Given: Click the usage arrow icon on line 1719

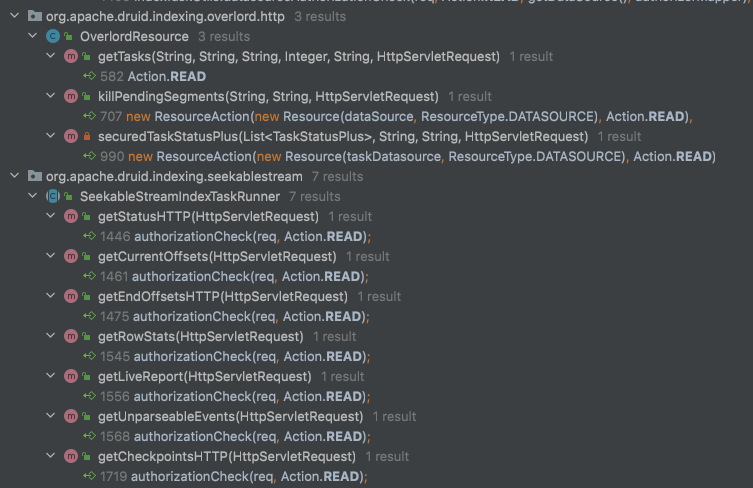Looking at the screenshot, I should click(89, 476).
